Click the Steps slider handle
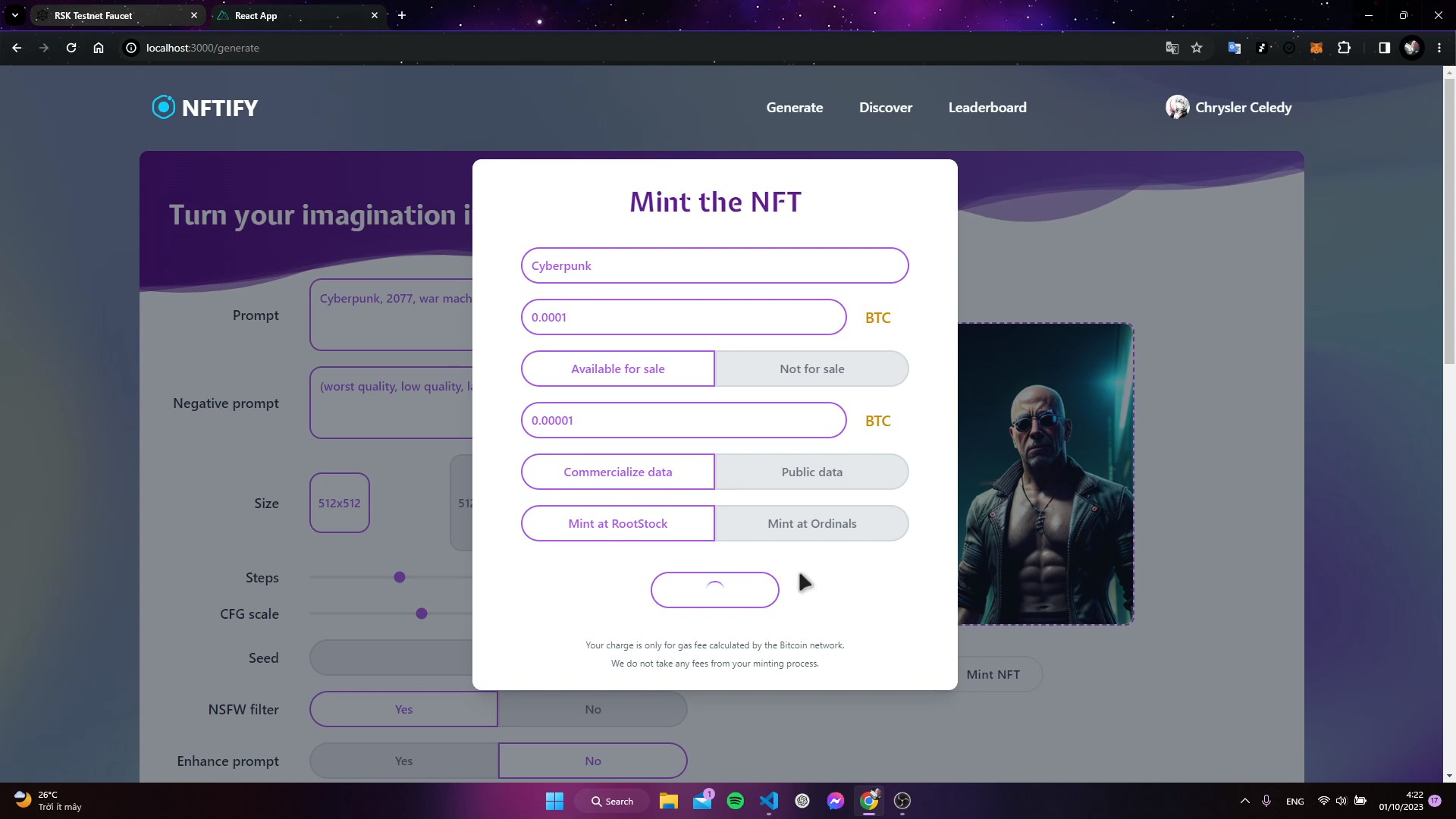 pyautogui.click(x=400, y=578)
